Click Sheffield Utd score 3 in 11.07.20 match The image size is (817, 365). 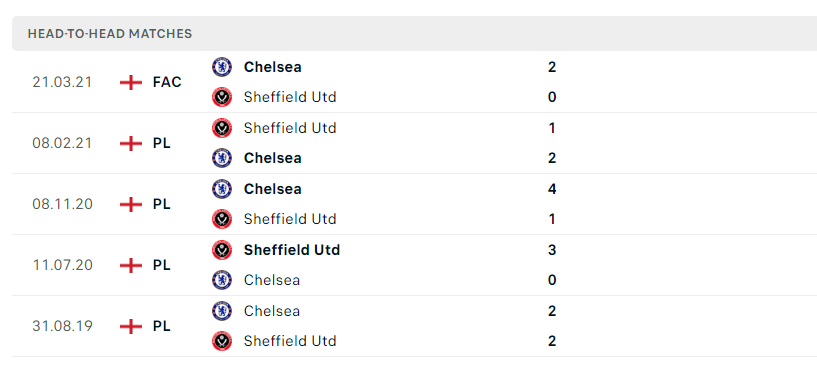(x=552, y=250)
